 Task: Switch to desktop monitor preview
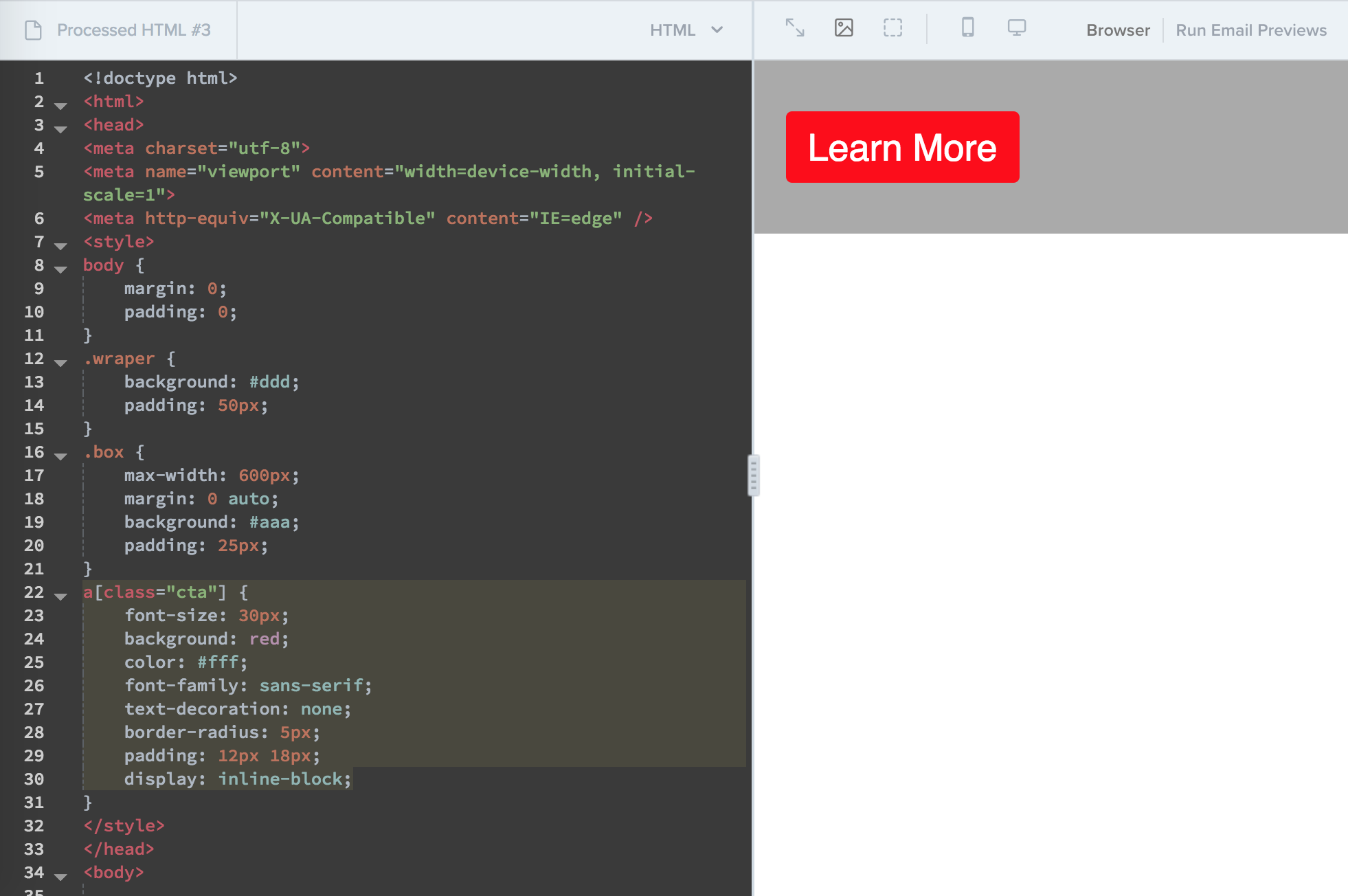(x=1017, y=28)
